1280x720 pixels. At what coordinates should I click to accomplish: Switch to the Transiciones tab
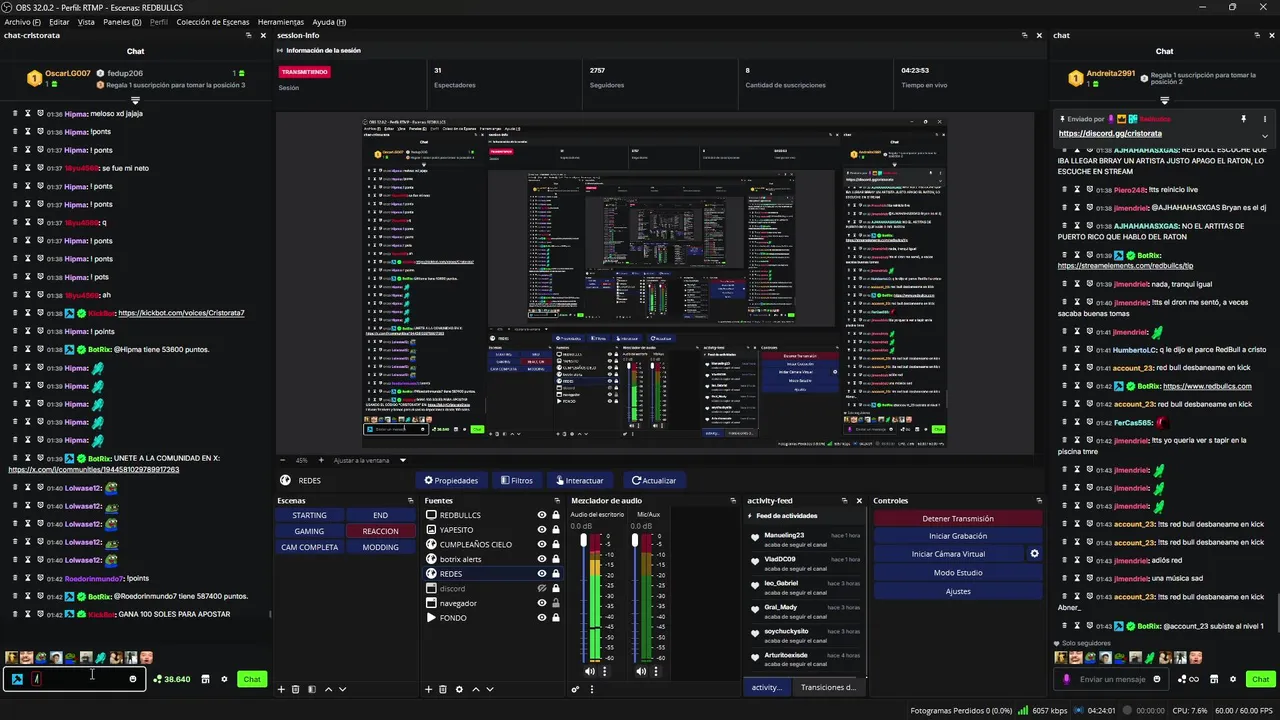[x=828, y=687]
